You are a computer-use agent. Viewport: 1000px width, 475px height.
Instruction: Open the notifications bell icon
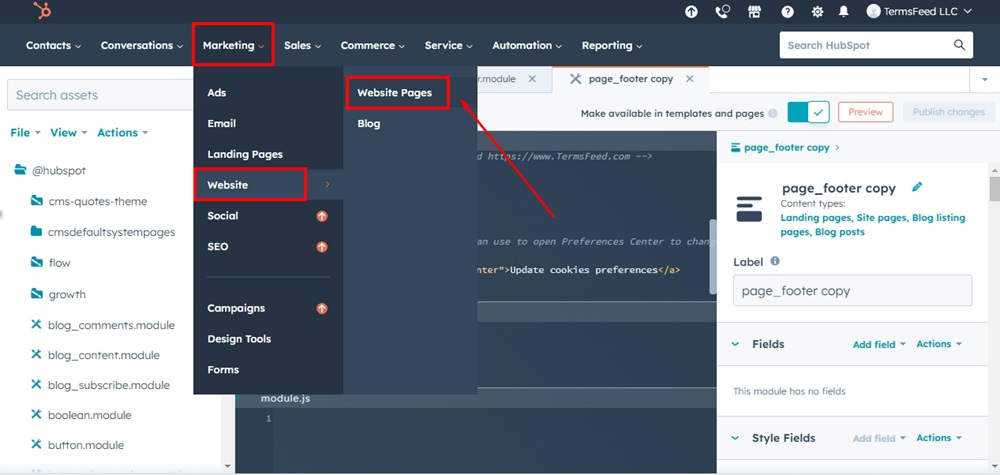point(844,11)
